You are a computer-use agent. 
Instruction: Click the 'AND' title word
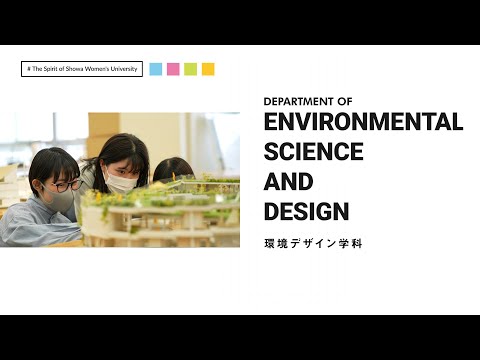tap(289, 182)
